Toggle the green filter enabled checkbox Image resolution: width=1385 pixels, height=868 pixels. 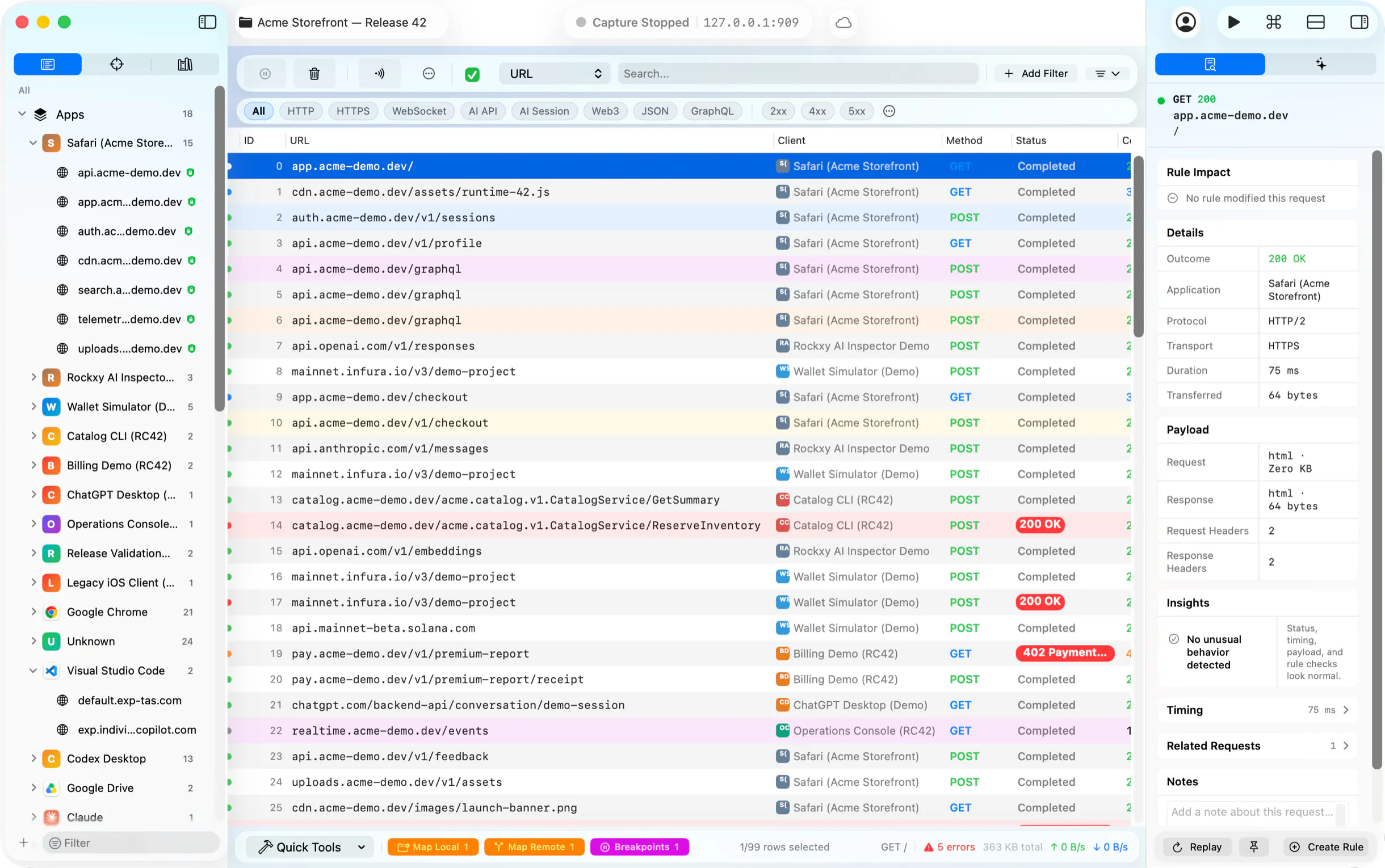pyautogui.click(x=472, y=74)
